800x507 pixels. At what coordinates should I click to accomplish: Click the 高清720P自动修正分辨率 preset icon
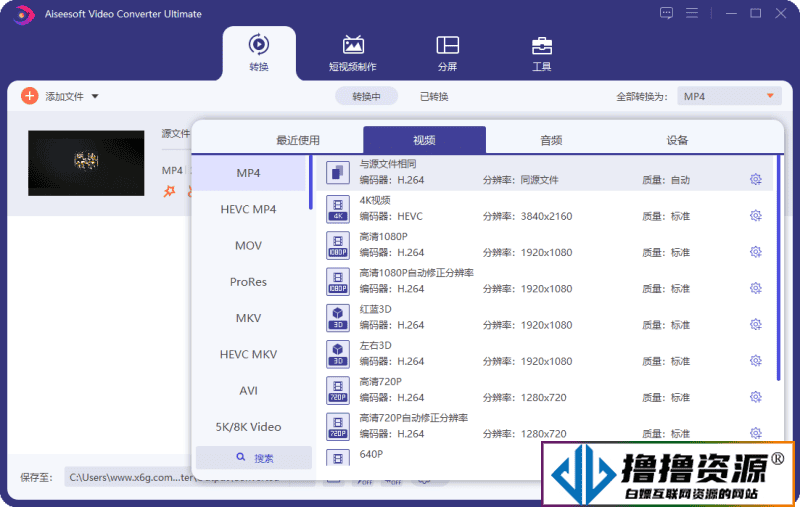(x=338, y=426)
